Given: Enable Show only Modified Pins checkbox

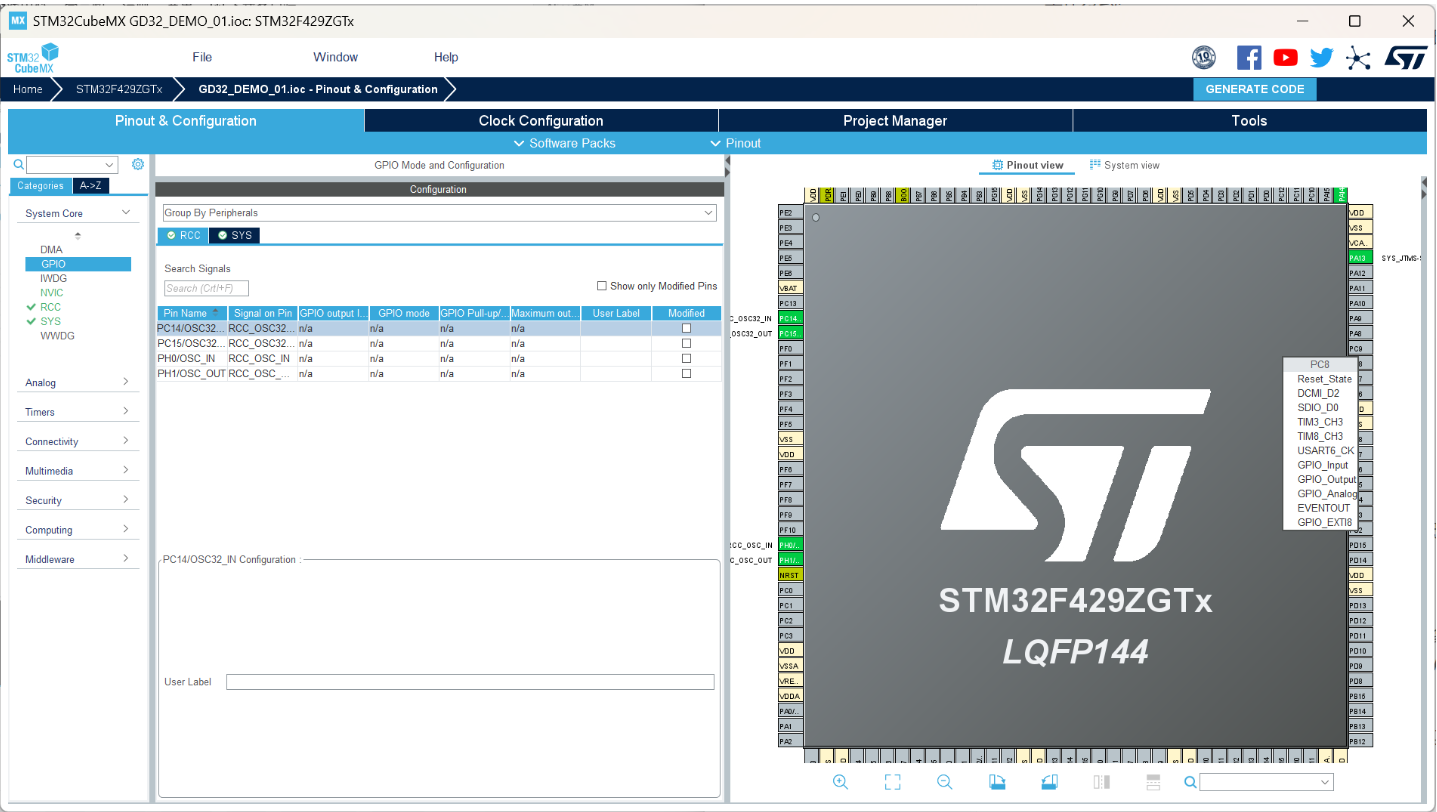Looking at the screenshot, I should (x=602, y=286).
